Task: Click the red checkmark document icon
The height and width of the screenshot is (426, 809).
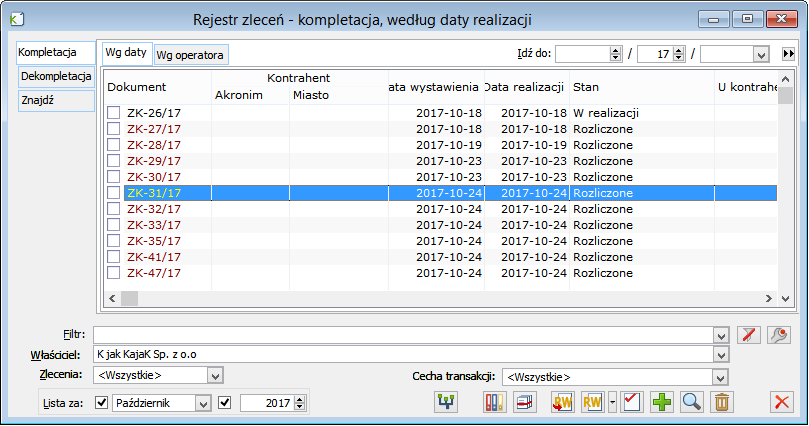Action: pyautogui.click(x=632, y=402)
